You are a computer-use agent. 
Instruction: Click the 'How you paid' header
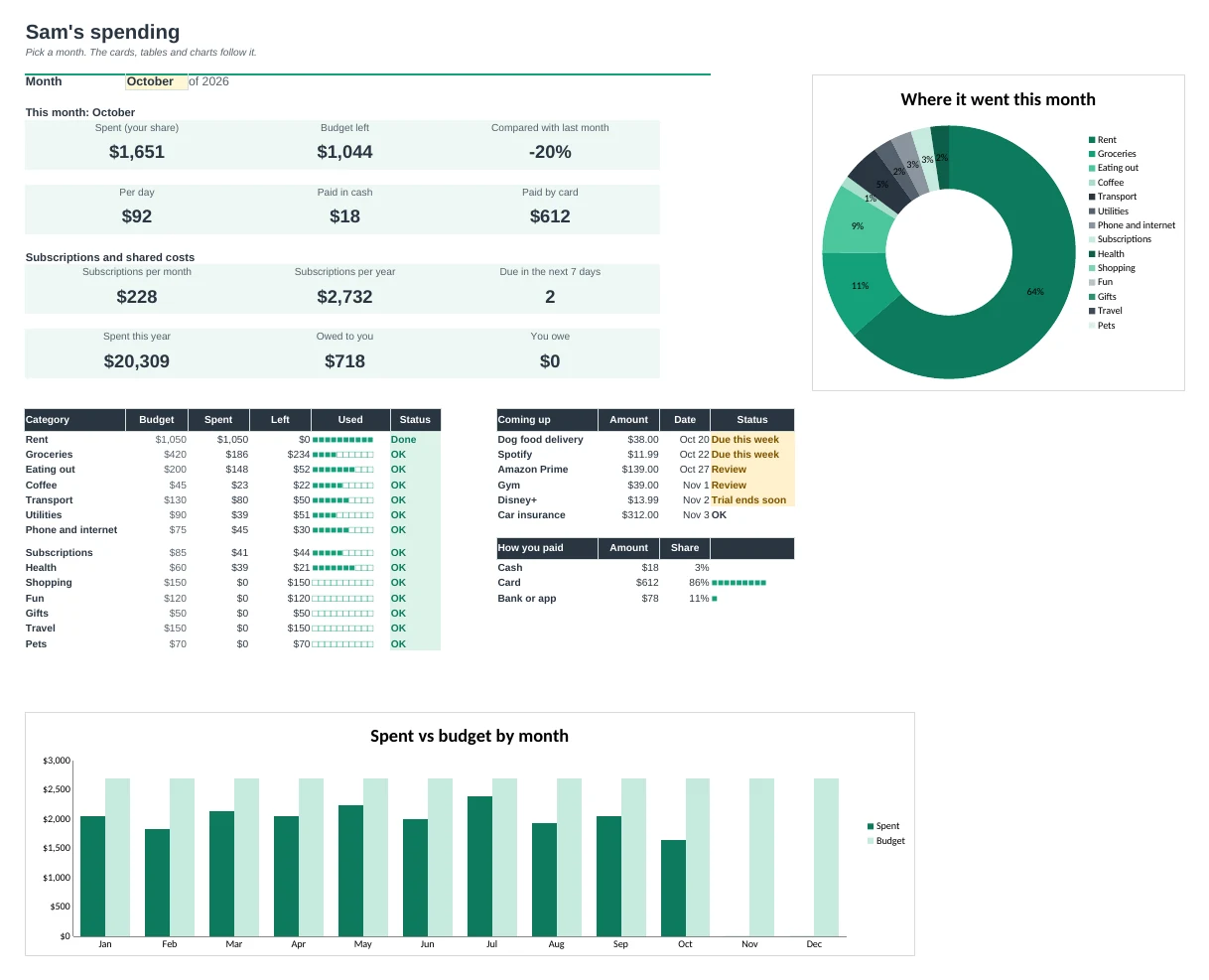[x=547, y=548]
